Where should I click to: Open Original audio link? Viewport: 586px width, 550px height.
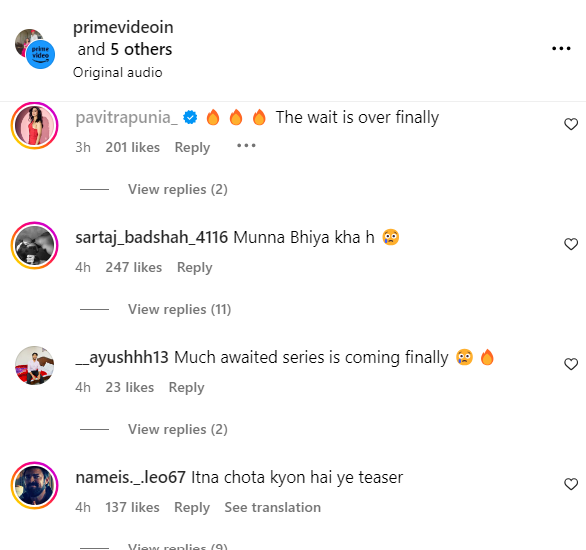coord(117,72)
